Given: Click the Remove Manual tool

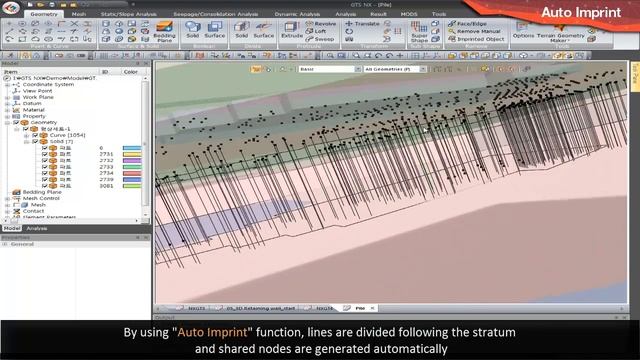Looking at the screenshot, I should pos(474,31).
